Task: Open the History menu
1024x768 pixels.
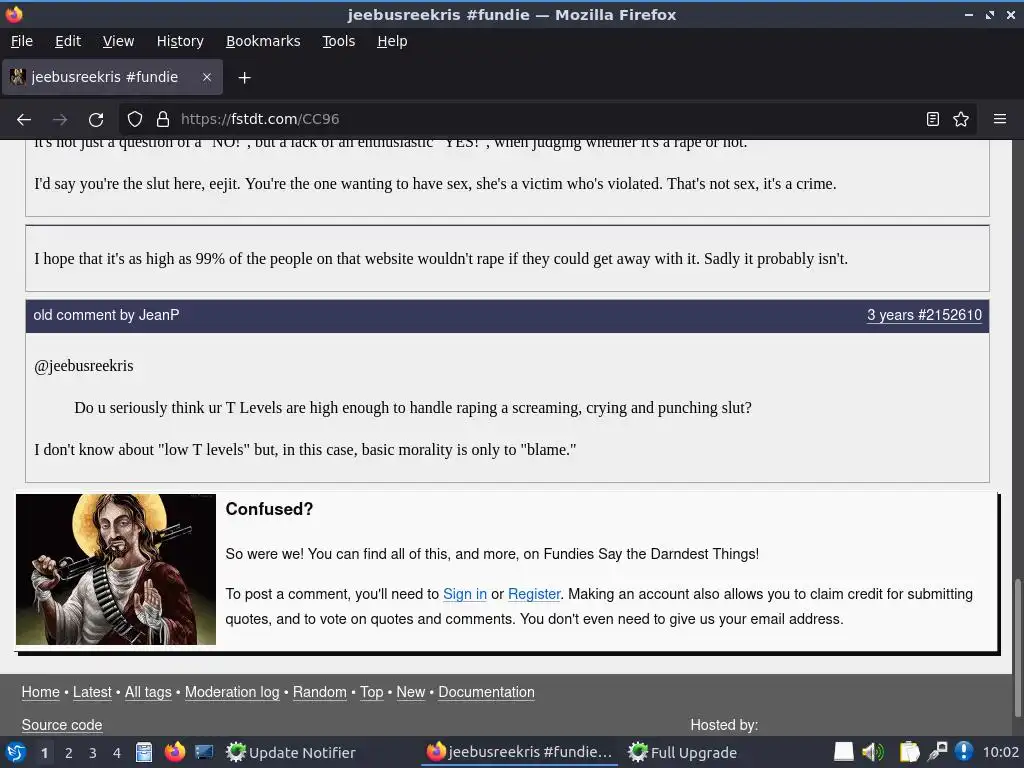Action: [x=180, y=41]
